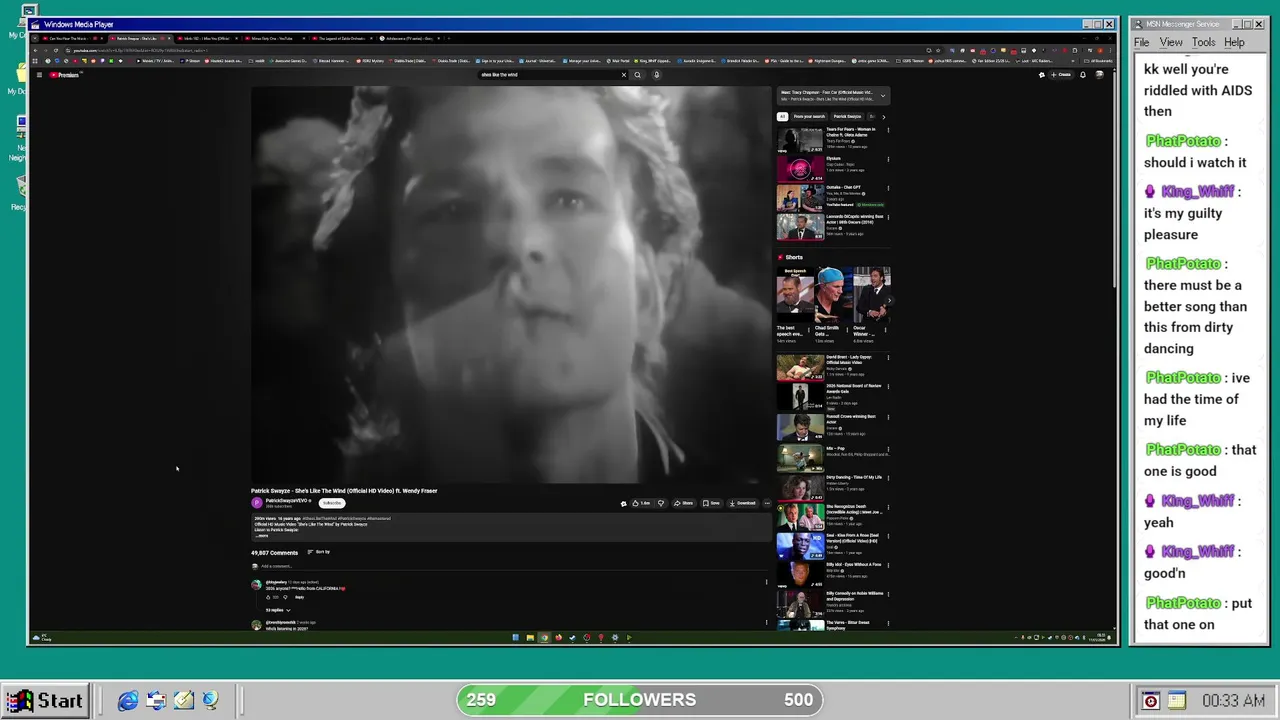Click the fourth quick launch globe icon
This screenshot has width=1280, height=720.
pos(210,701)
